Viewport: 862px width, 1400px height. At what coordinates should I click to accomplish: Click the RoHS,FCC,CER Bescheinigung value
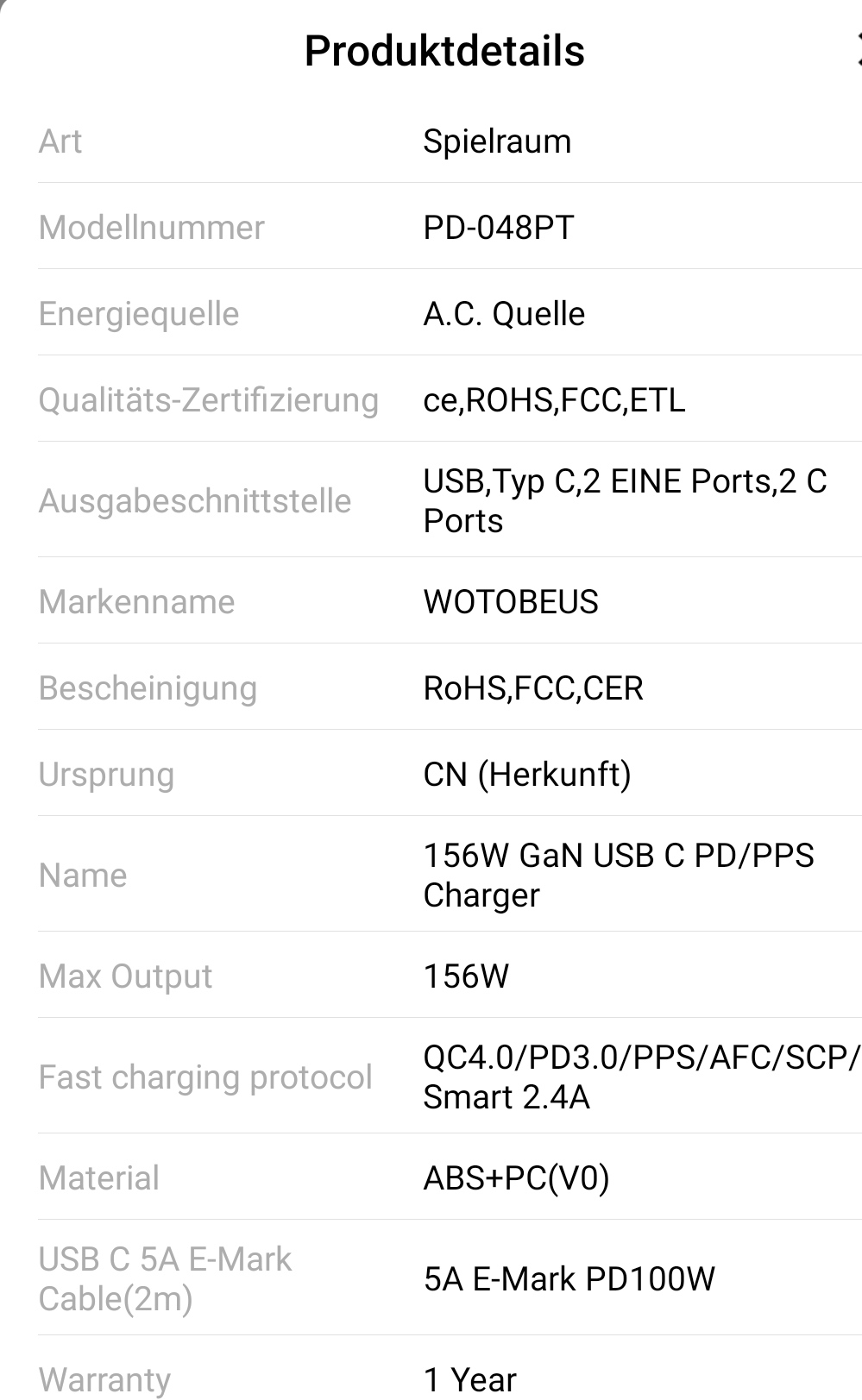tap(533, 688)
